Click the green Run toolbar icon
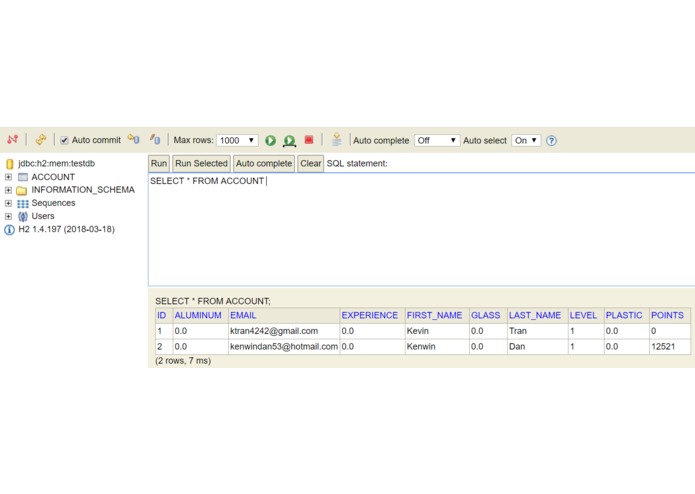The image size is (695, 494). tap(270, 140)
